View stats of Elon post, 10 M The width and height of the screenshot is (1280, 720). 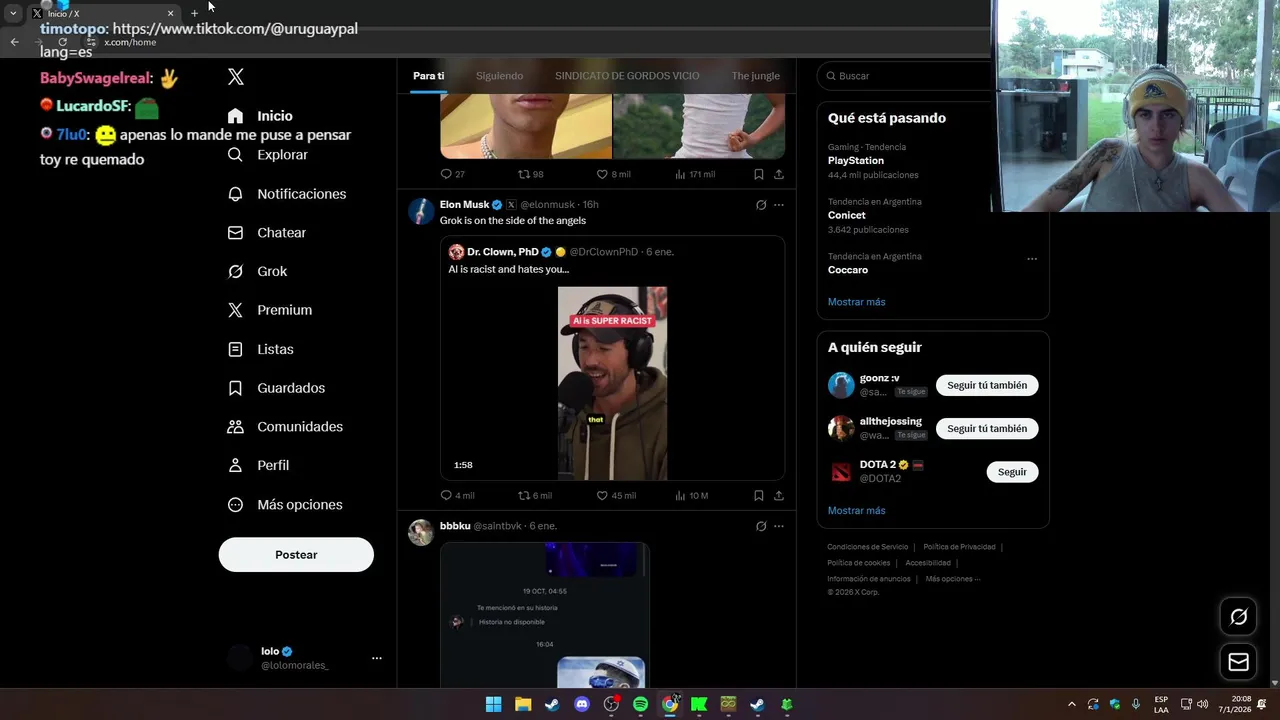click(x=680, y=495)
